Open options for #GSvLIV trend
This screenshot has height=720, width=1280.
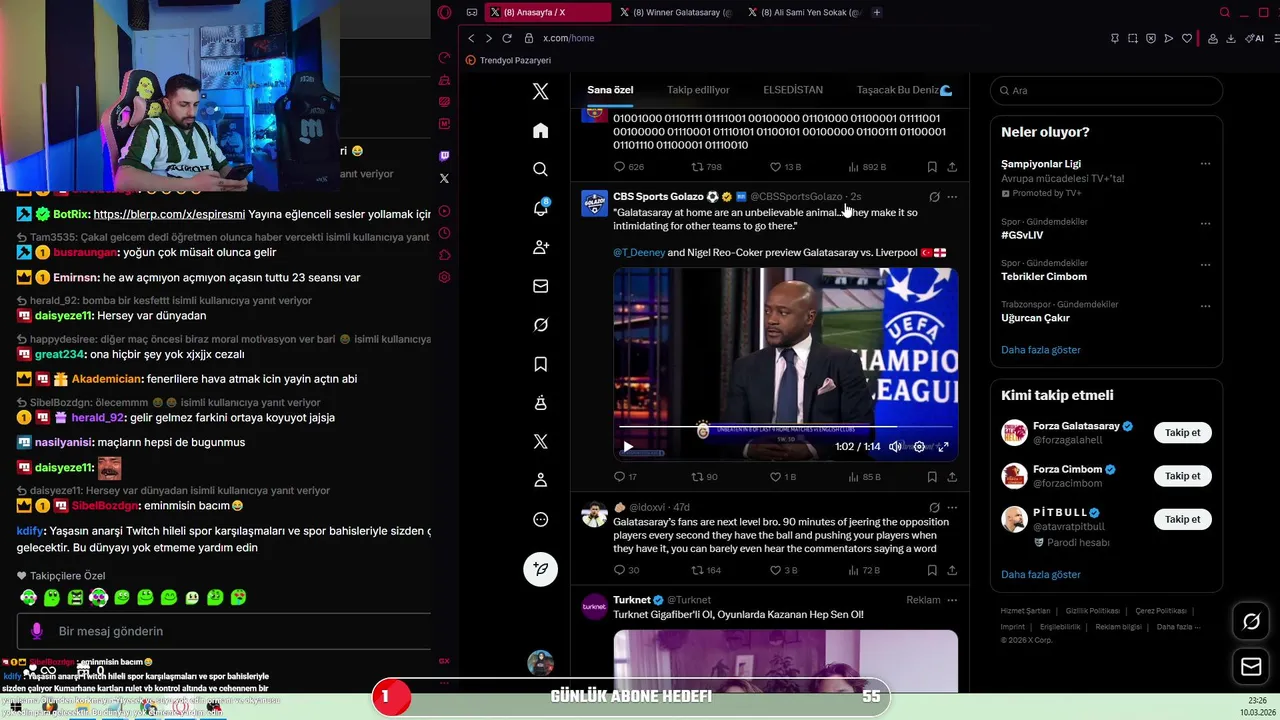[x=1205, y=222]
